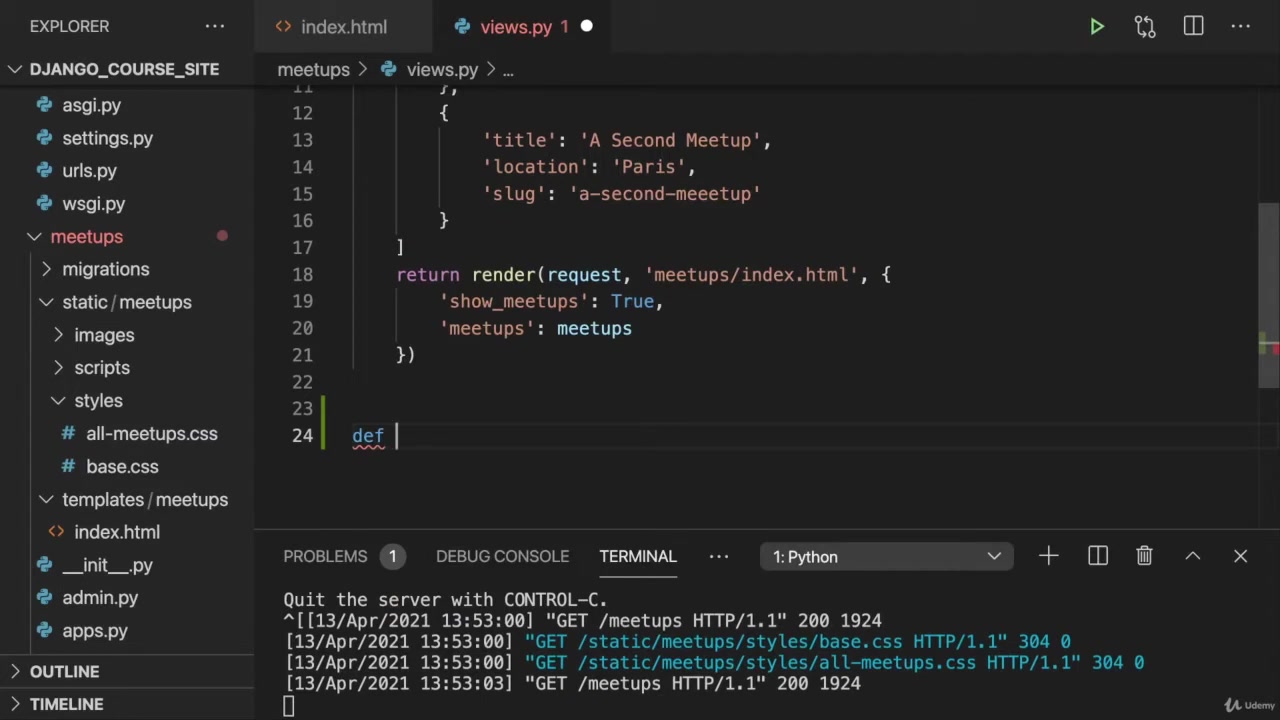Kill terminal with trash icon
The width and height of the screenshot is (1280, 720).
point(1145,556)
